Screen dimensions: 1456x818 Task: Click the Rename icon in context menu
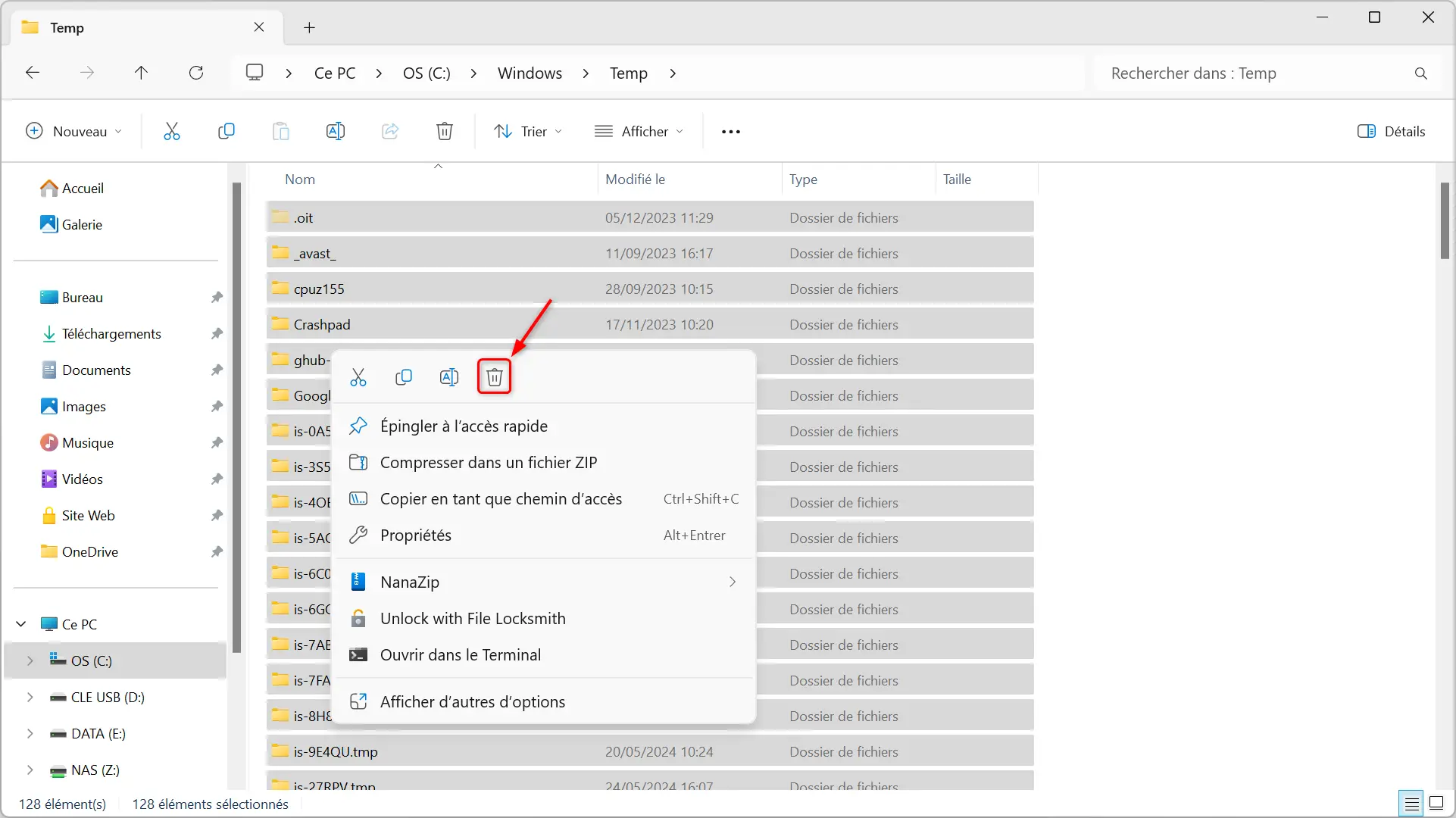coord(449,377)
